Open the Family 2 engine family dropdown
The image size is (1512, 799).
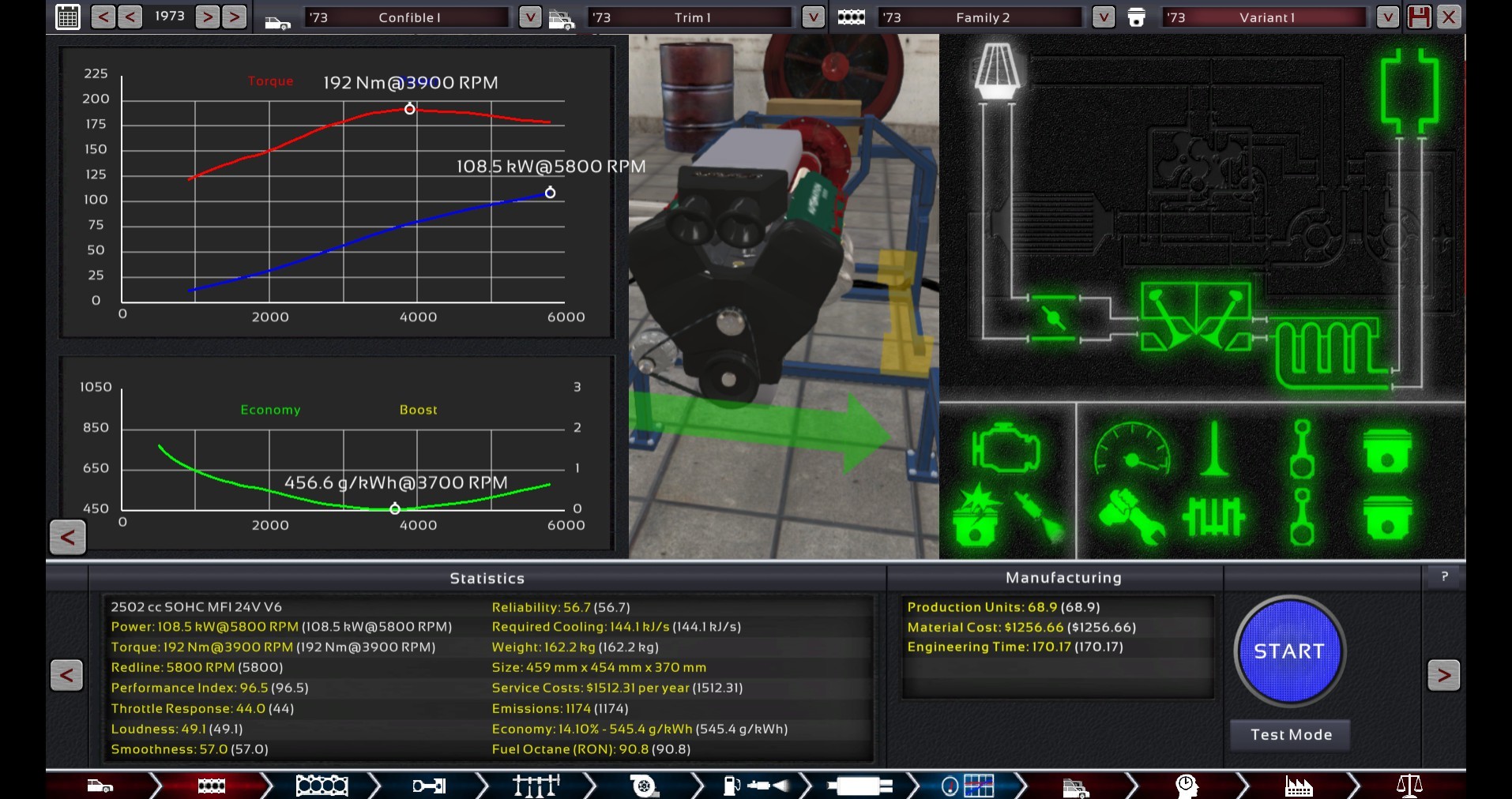point(1103,17)
